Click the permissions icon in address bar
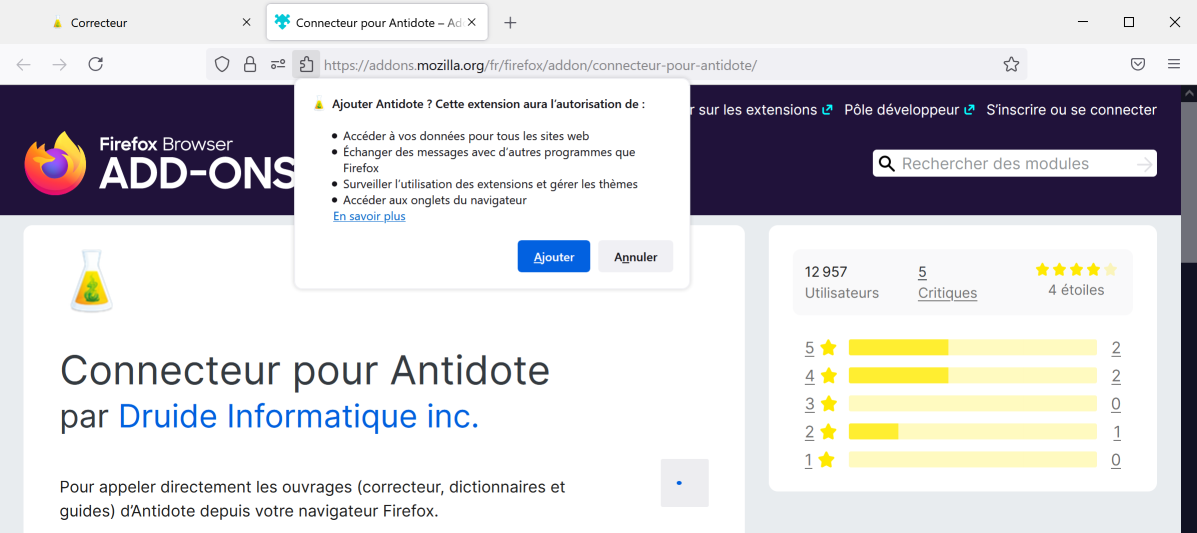 278,64
